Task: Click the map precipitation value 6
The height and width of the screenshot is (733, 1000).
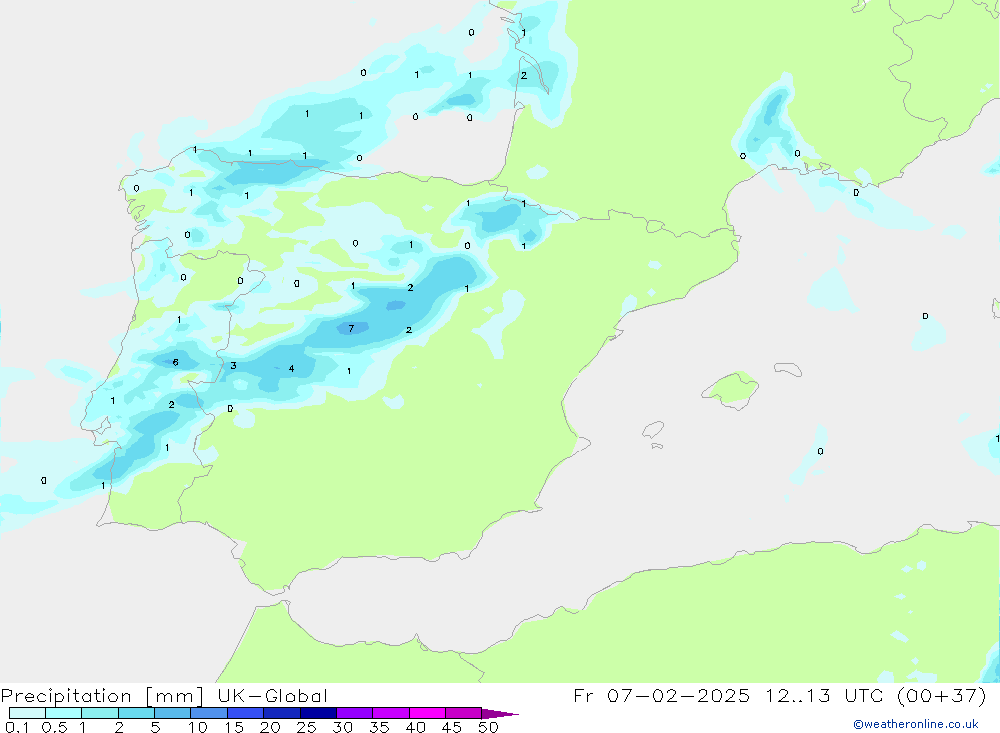Action: click(175, 362)
